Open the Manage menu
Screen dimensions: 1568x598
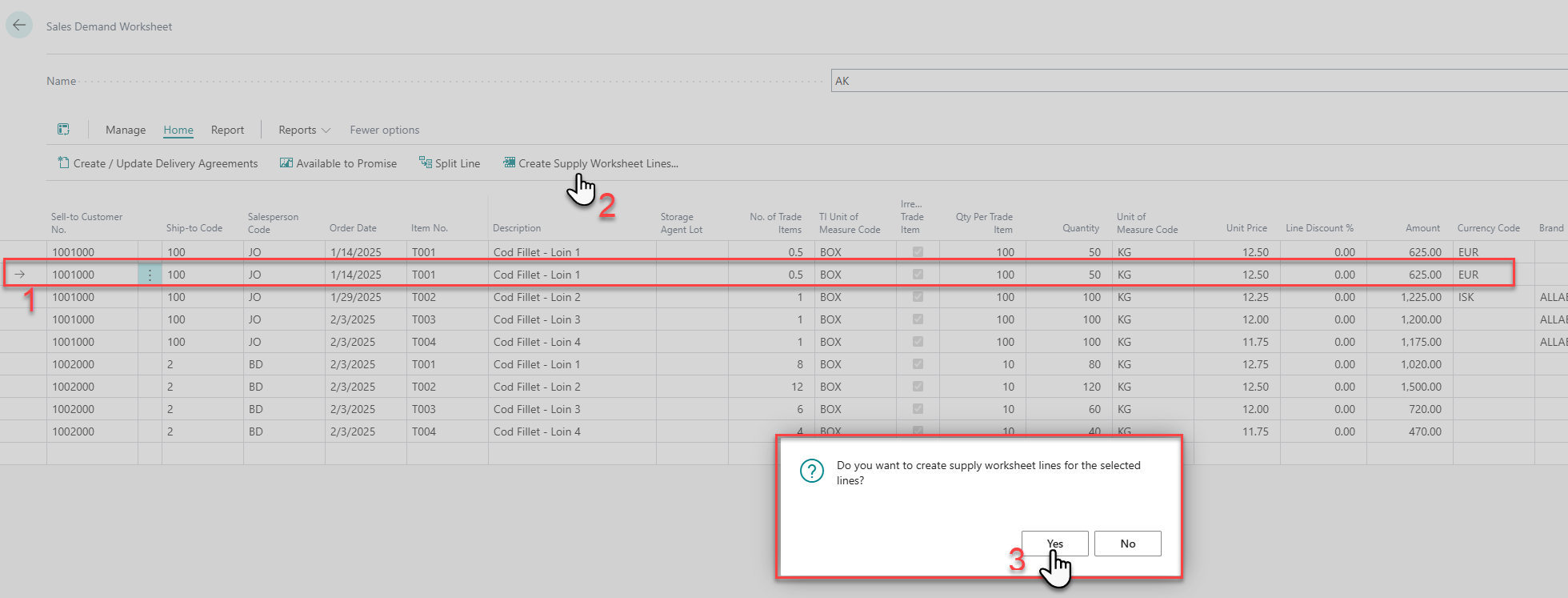point(126,130)
